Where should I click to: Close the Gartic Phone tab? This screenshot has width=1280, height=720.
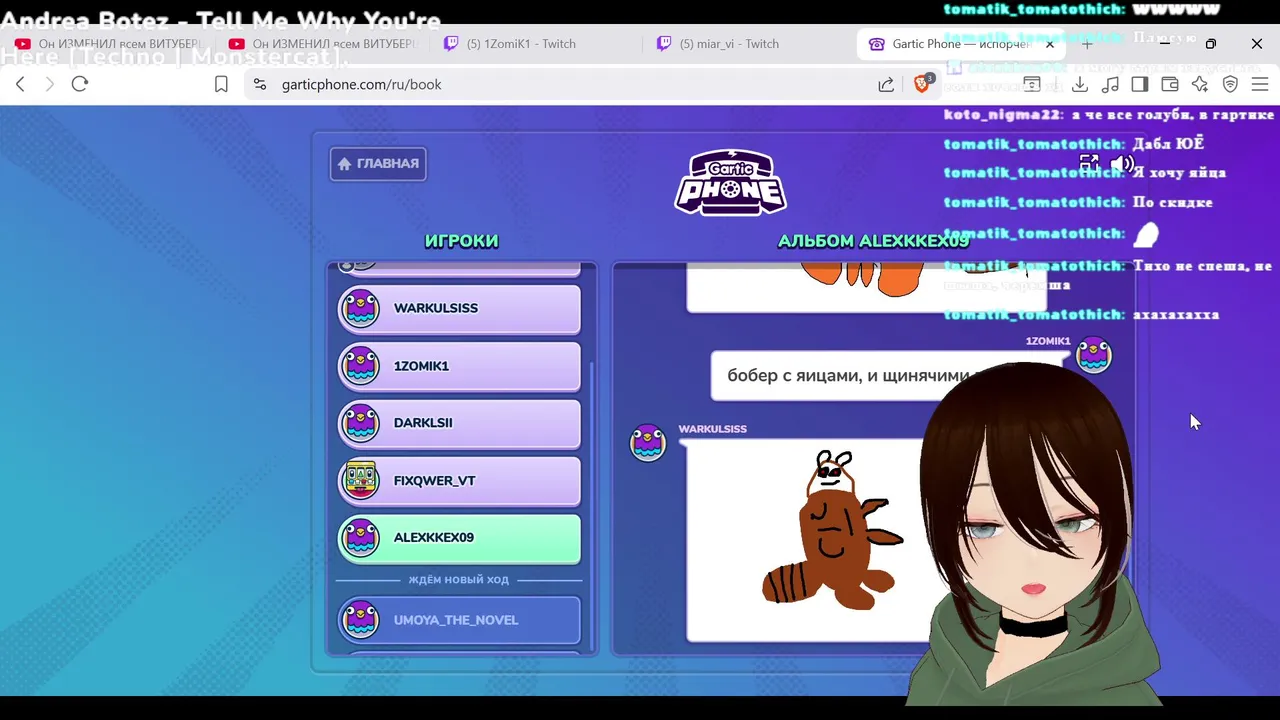point(1050,44)
